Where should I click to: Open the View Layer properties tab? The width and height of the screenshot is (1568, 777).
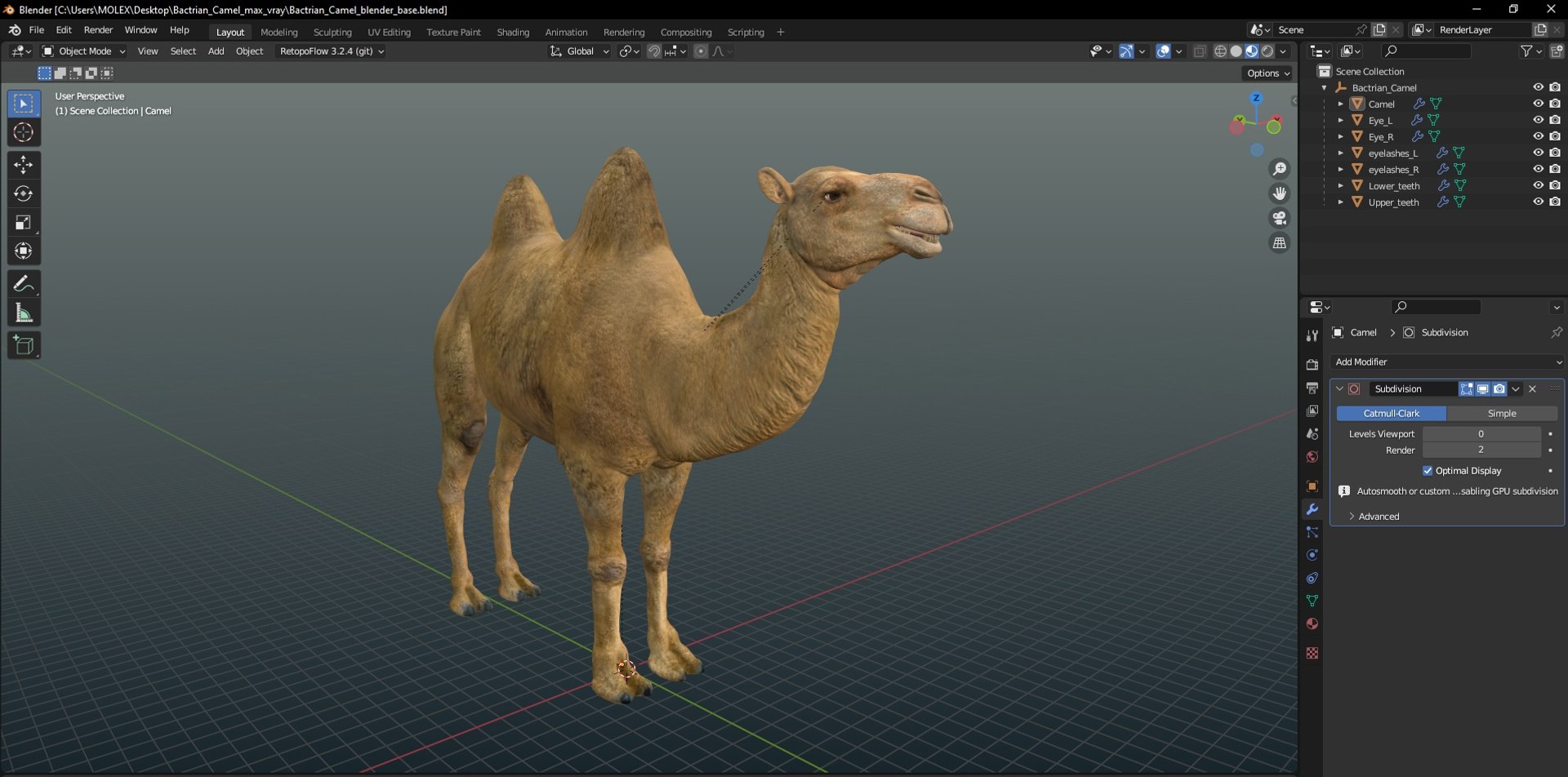click(x=1312, y=411)
